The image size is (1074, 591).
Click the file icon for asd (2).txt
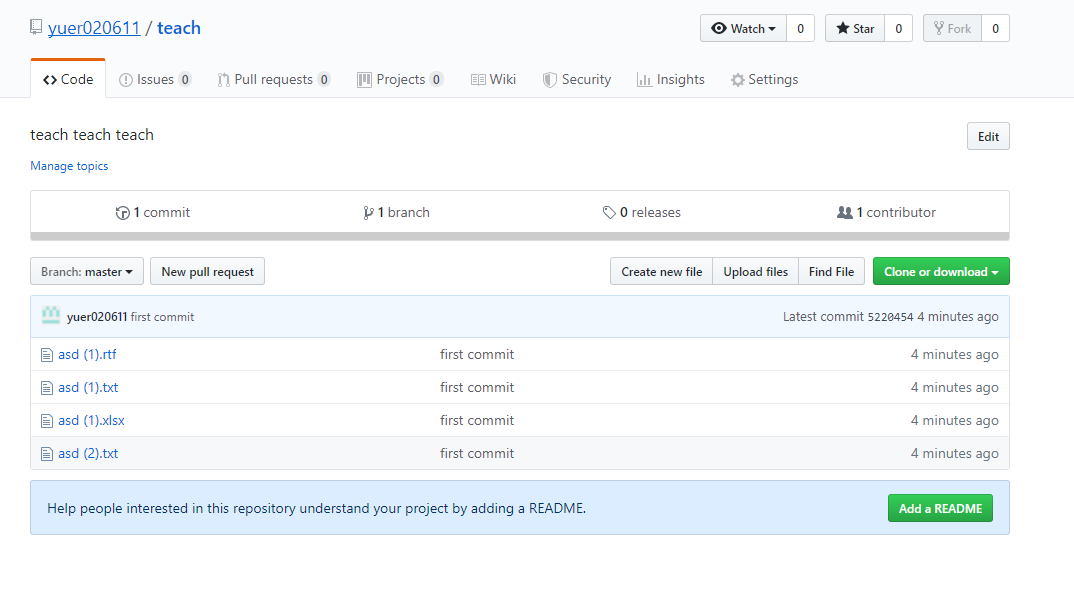[47, 453]
